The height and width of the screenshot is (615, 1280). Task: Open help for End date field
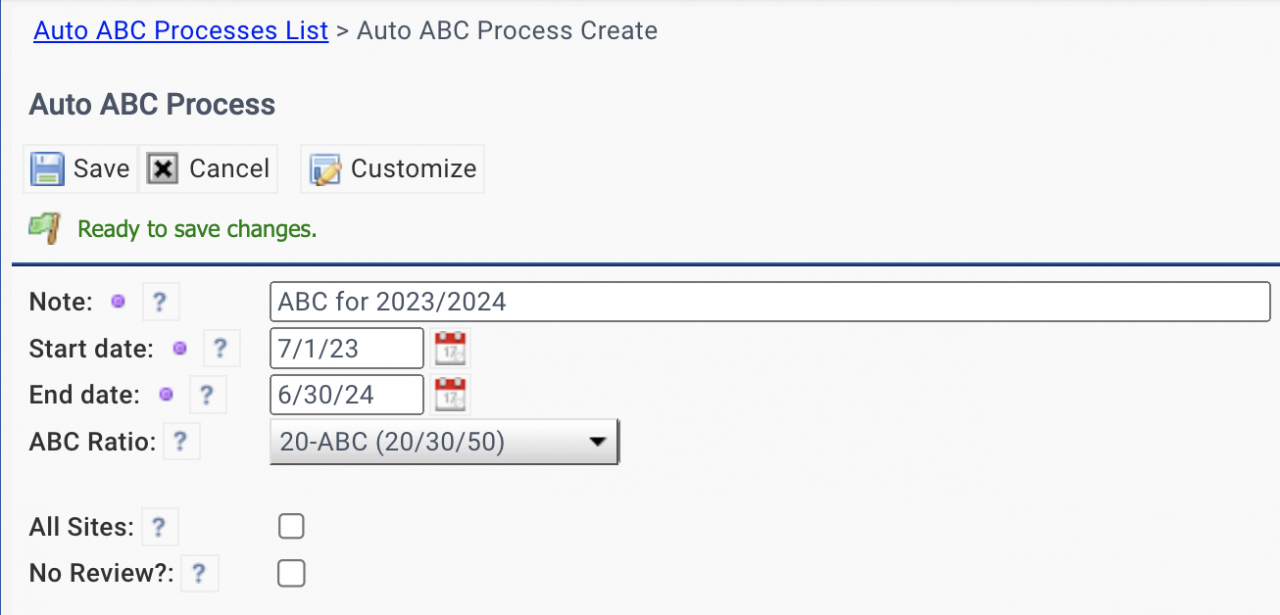click(206, 395)
